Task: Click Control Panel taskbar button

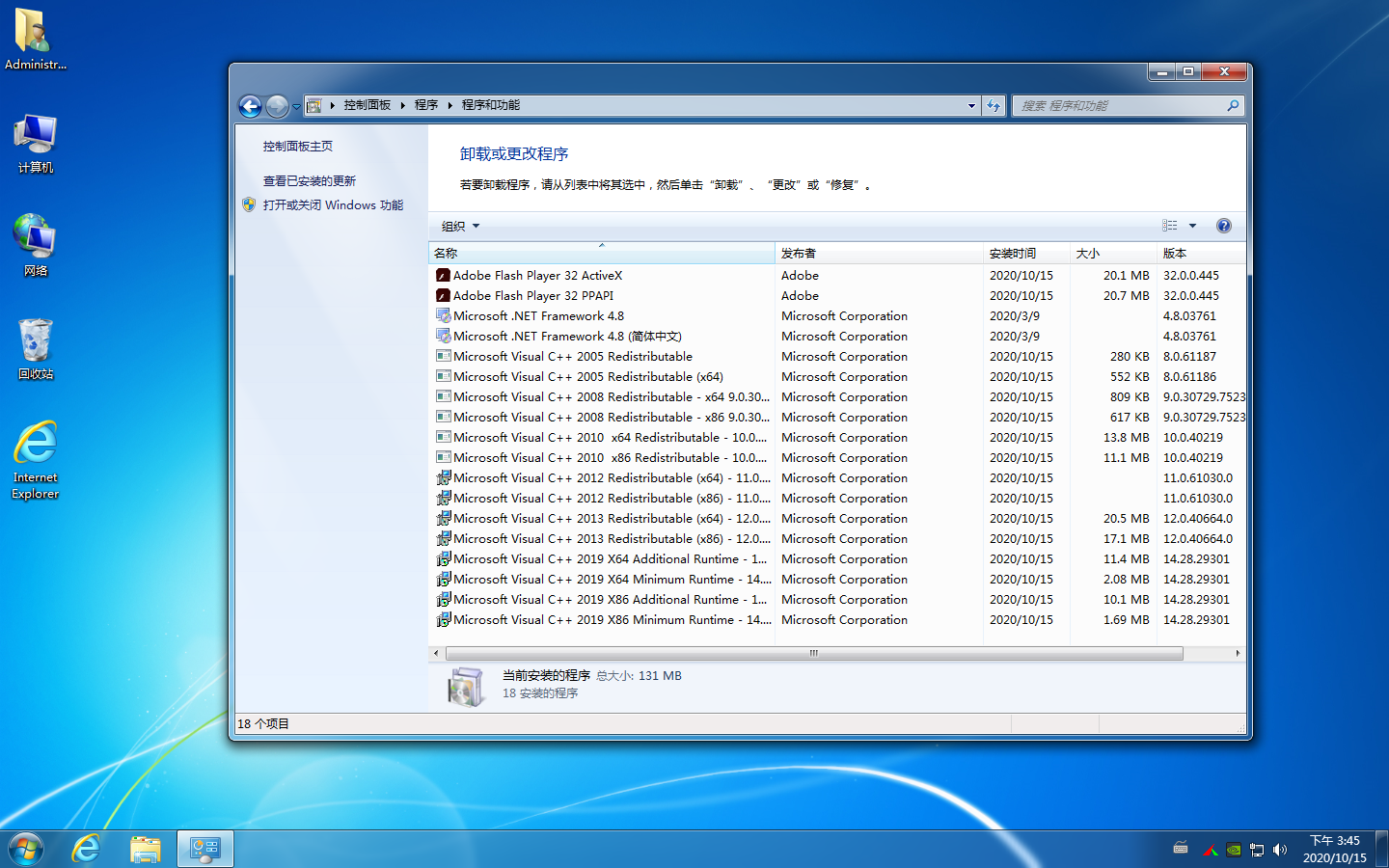Action: click(204, 849)
